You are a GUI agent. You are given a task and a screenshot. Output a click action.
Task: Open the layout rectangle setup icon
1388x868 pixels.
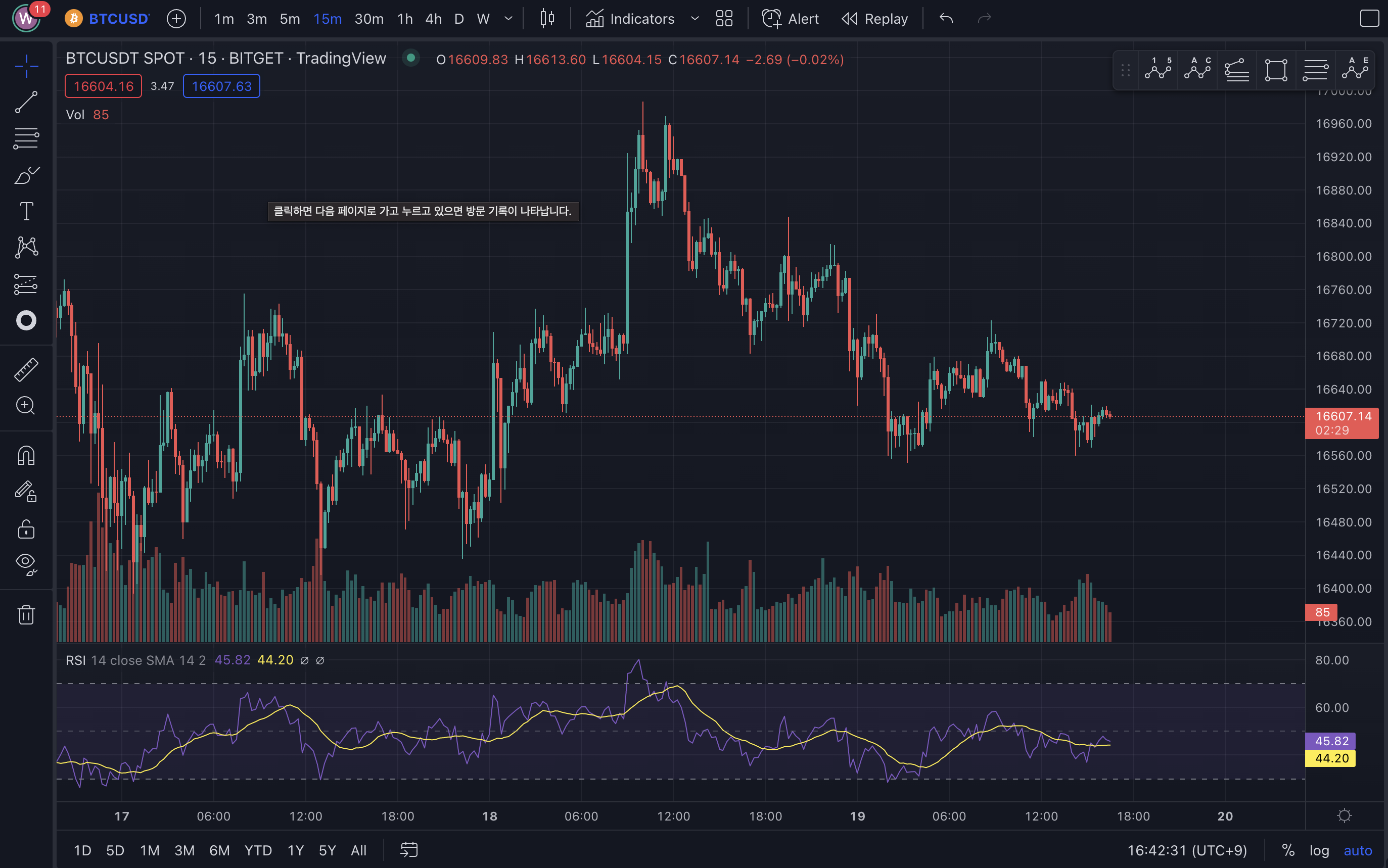coord(1370,19)
